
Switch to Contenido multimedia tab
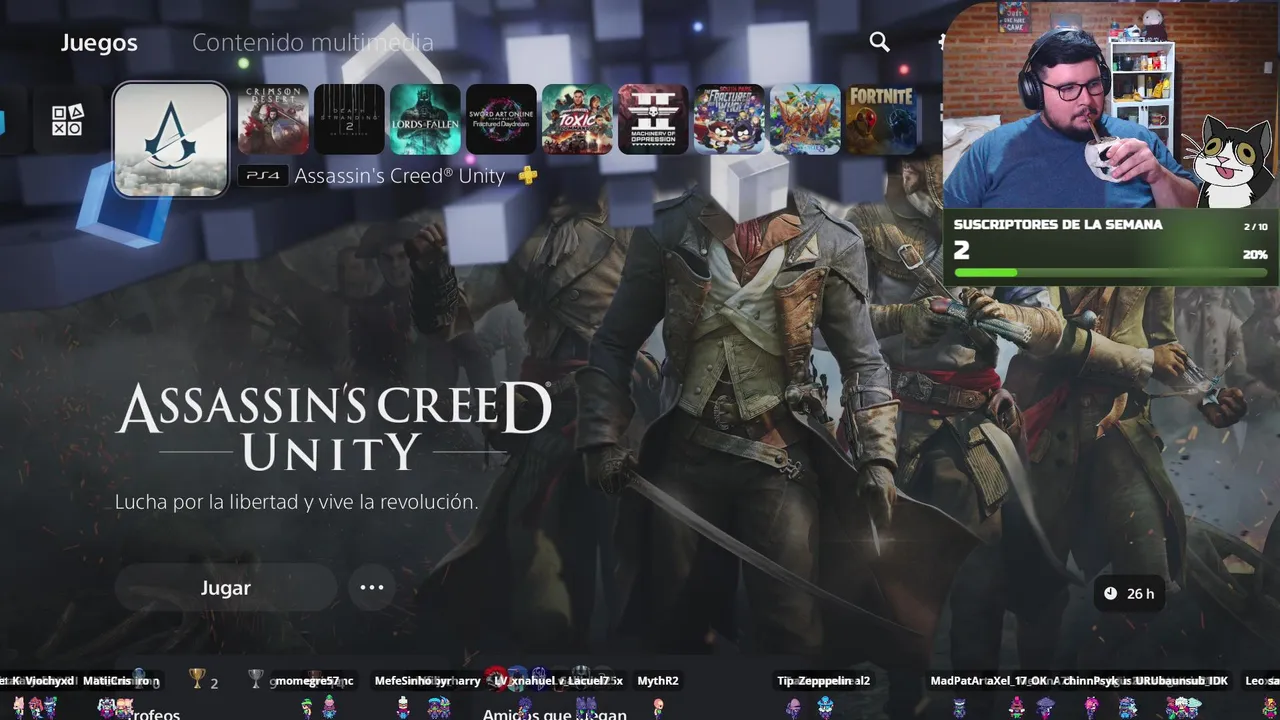click(x=313, y=43)
